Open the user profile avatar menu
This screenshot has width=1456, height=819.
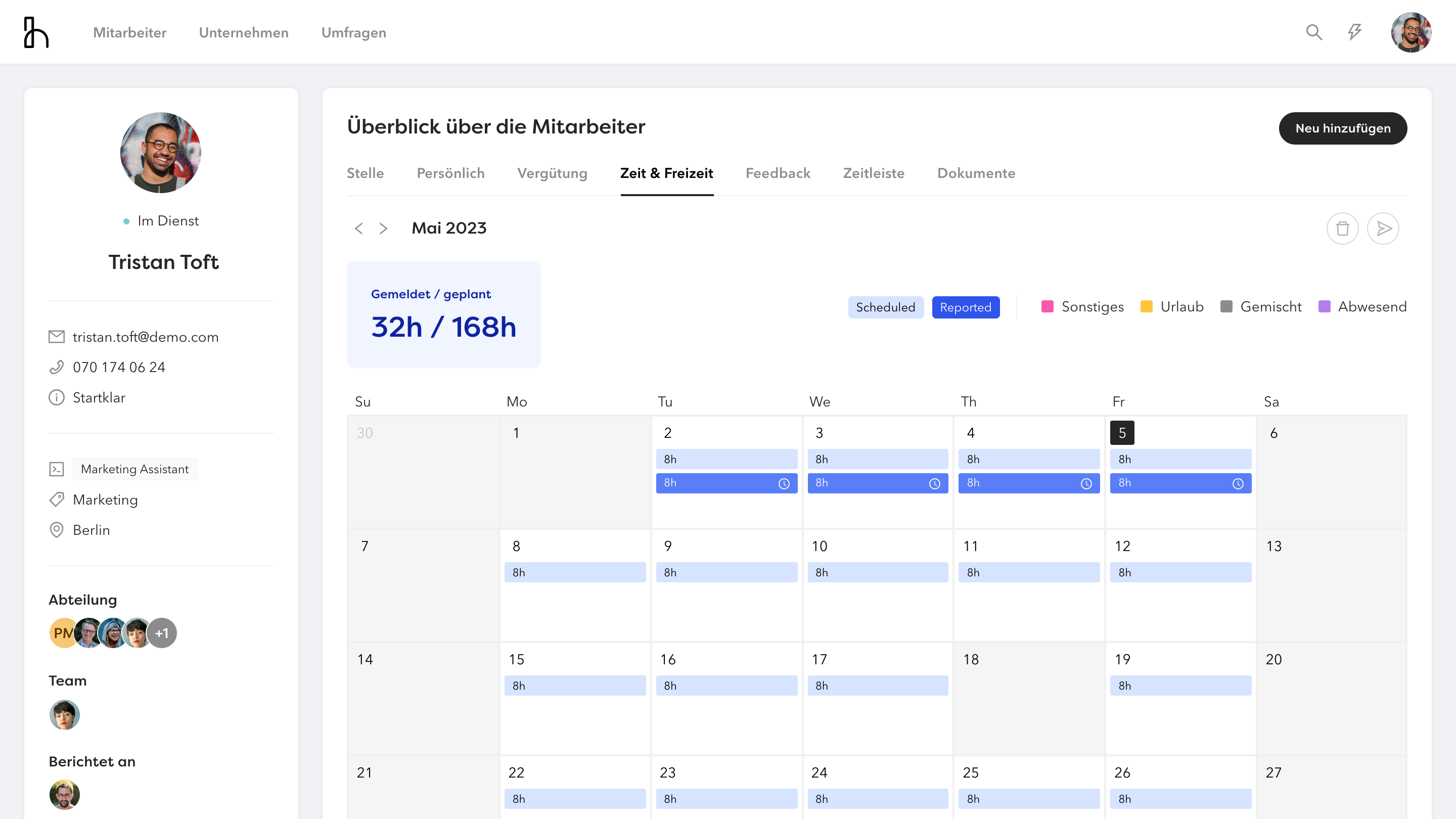point(1411,32)
